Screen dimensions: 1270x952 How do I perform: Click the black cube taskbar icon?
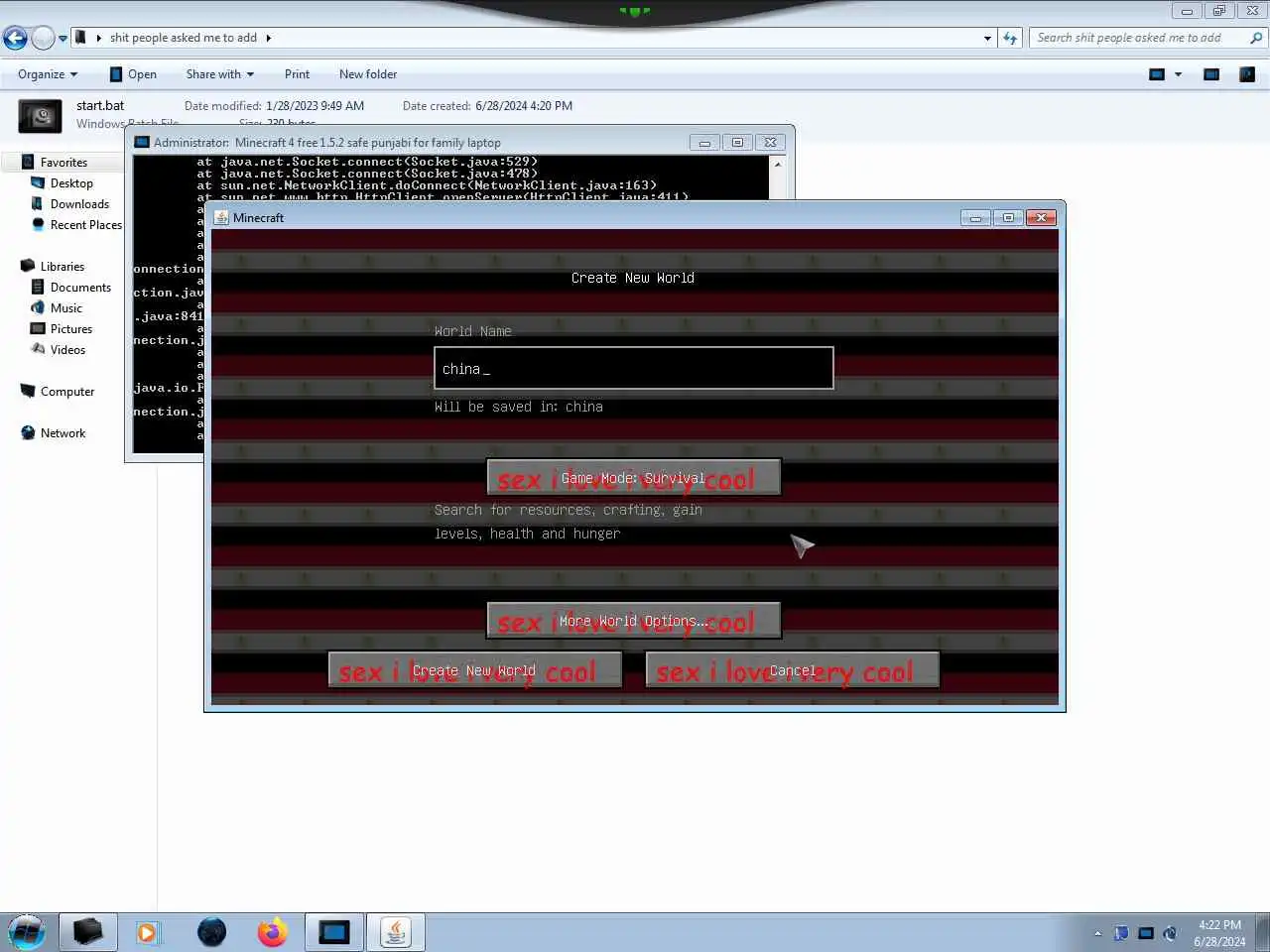point(88,932)
